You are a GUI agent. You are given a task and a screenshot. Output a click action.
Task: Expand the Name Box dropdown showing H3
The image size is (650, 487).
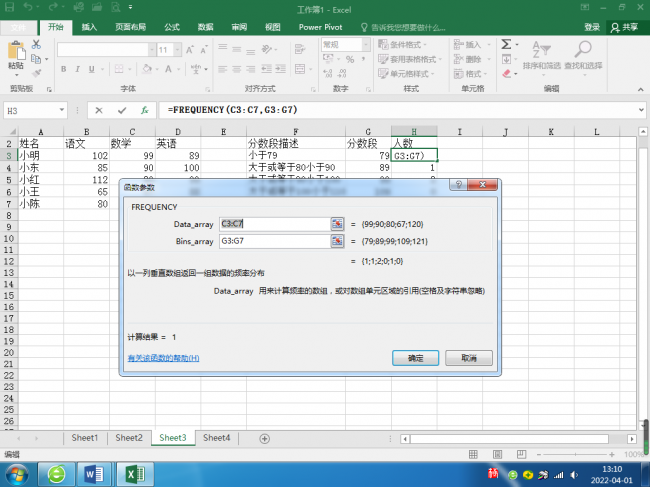(61, 110)
